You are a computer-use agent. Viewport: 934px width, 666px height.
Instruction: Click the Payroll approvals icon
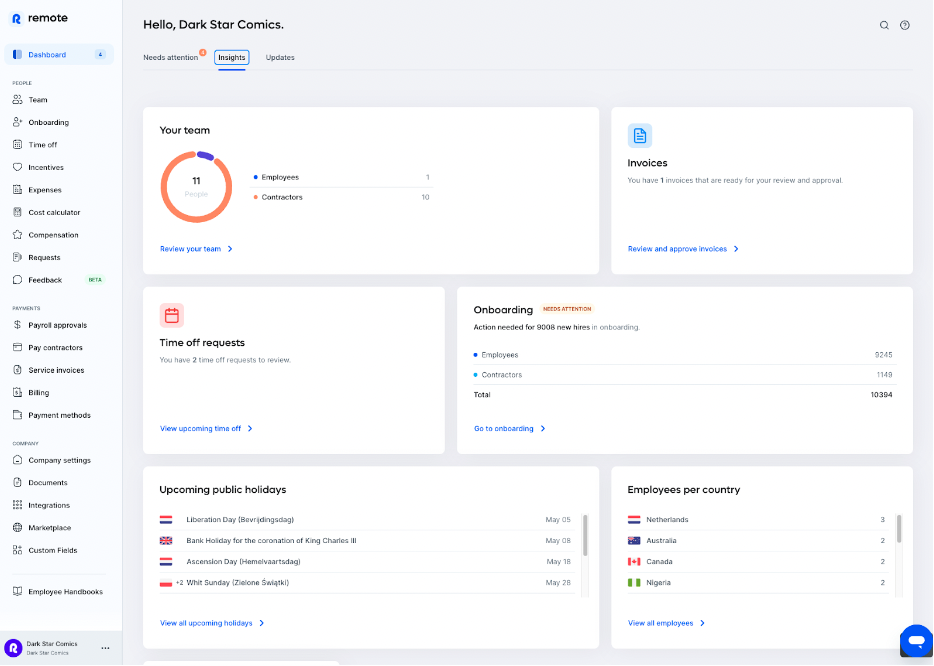coord(17,324)
